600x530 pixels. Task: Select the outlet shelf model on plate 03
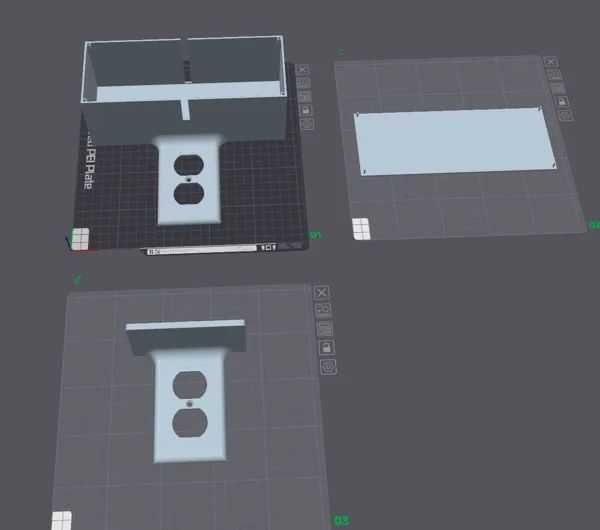click(x=188, y=390)
